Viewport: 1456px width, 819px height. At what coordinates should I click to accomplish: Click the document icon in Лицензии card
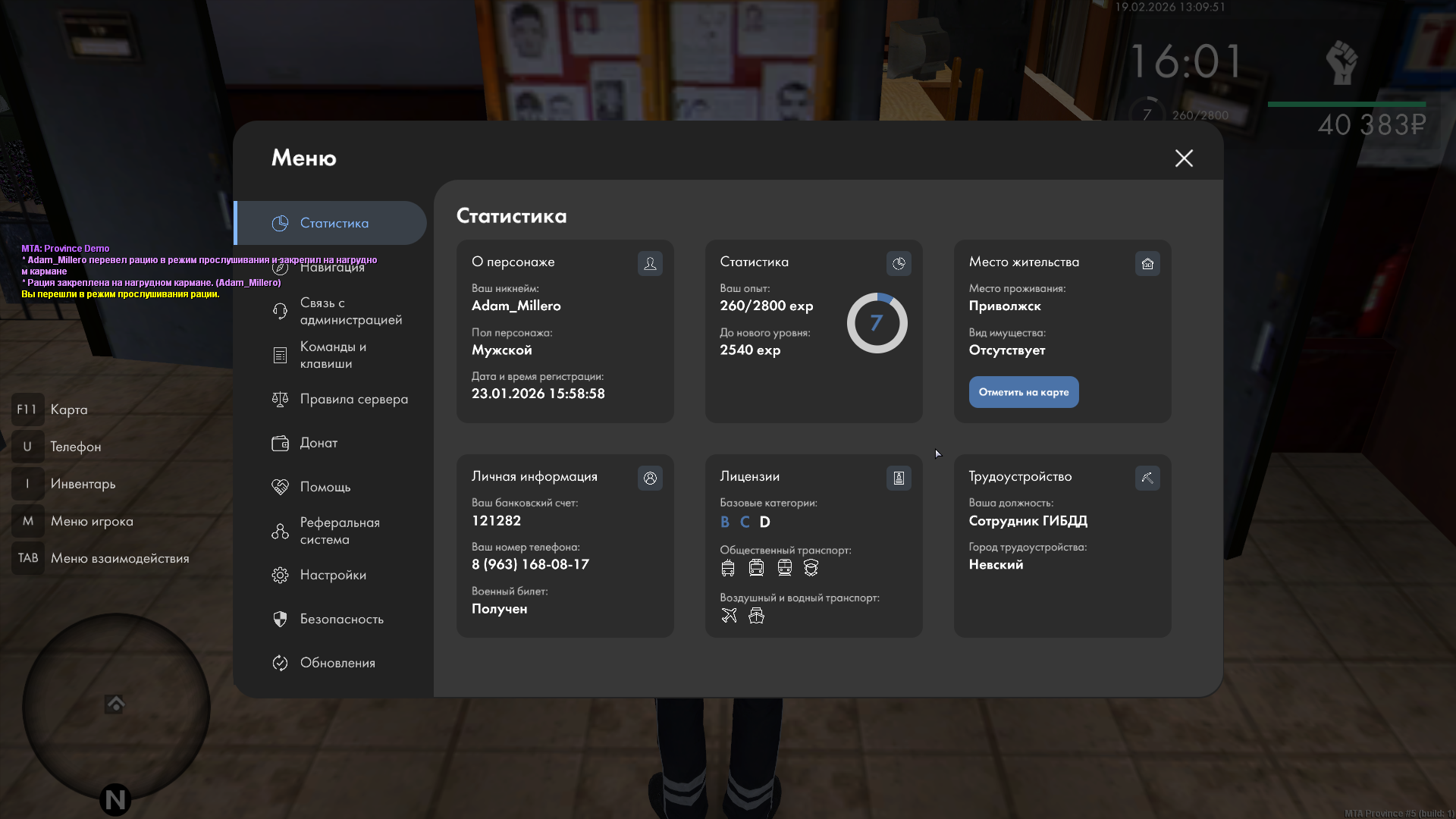click(x=899, y=478)
